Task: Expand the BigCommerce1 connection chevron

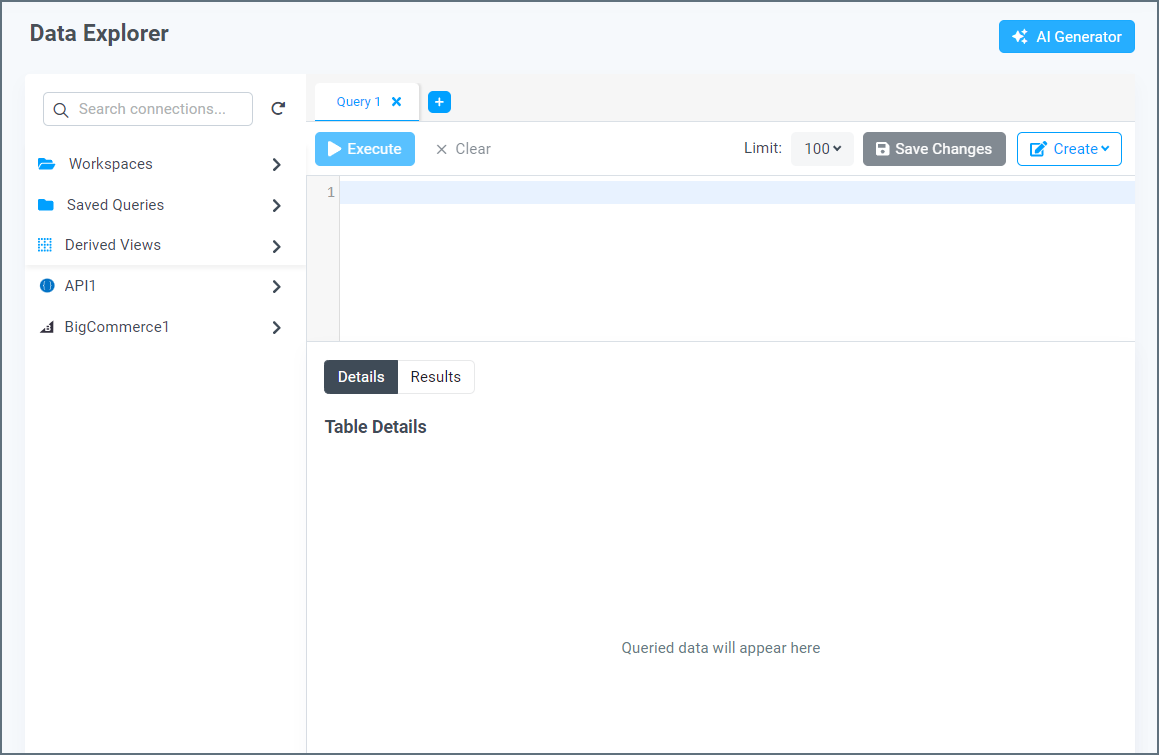Action: (276, 328)
